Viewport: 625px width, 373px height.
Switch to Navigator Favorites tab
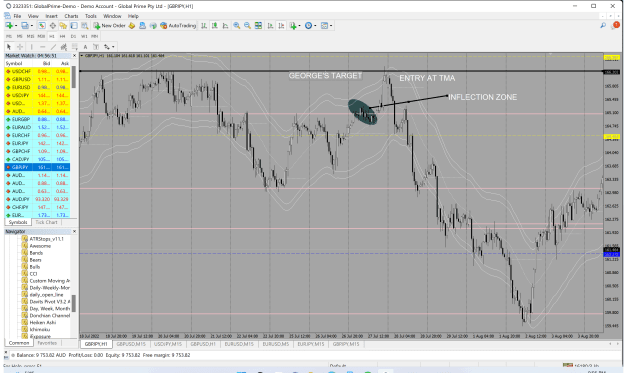coord(47,343)
